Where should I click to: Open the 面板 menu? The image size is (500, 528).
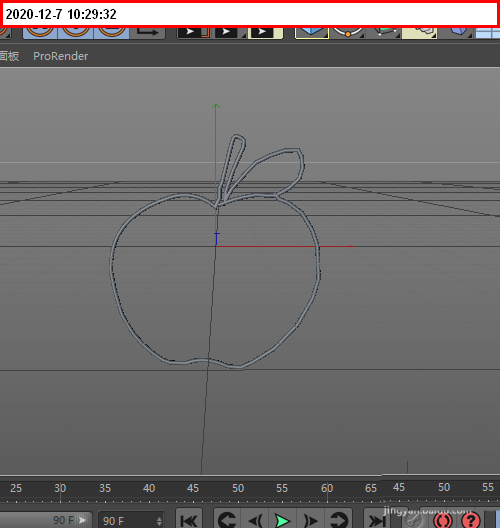(9, 56)
